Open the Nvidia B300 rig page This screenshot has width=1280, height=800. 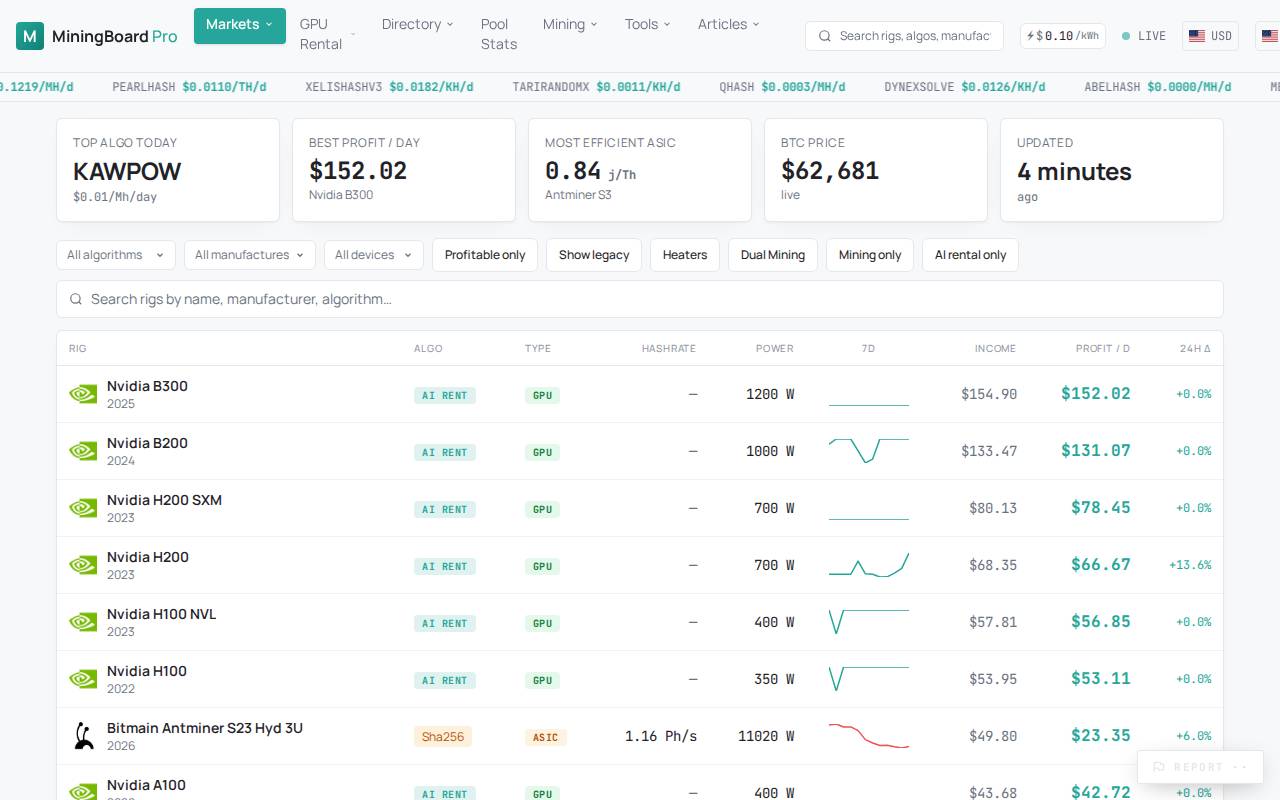click(x=147, y=386)
